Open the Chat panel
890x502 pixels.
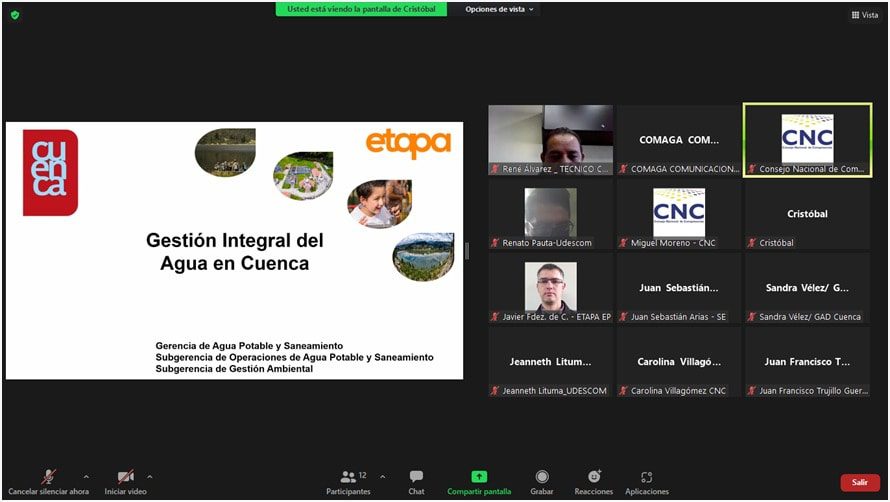click(416, 482)
